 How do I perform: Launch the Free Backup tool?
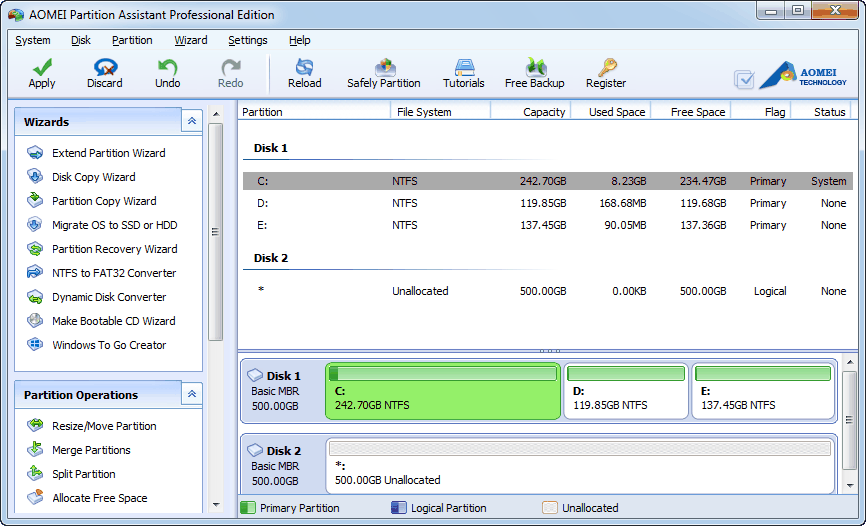[x=534, y=68]
